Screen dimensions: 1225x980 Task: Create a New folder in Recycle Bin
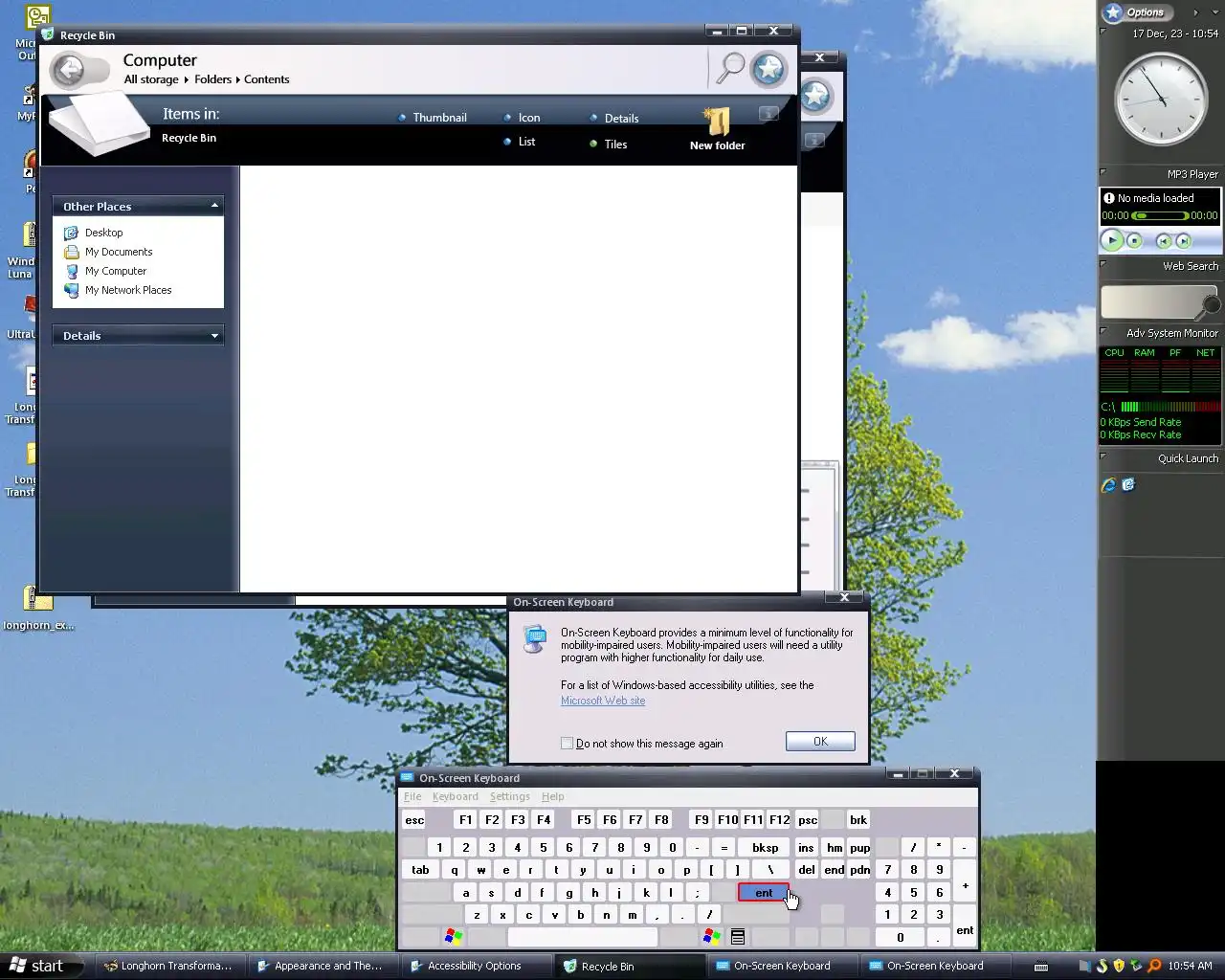(717, 129)
